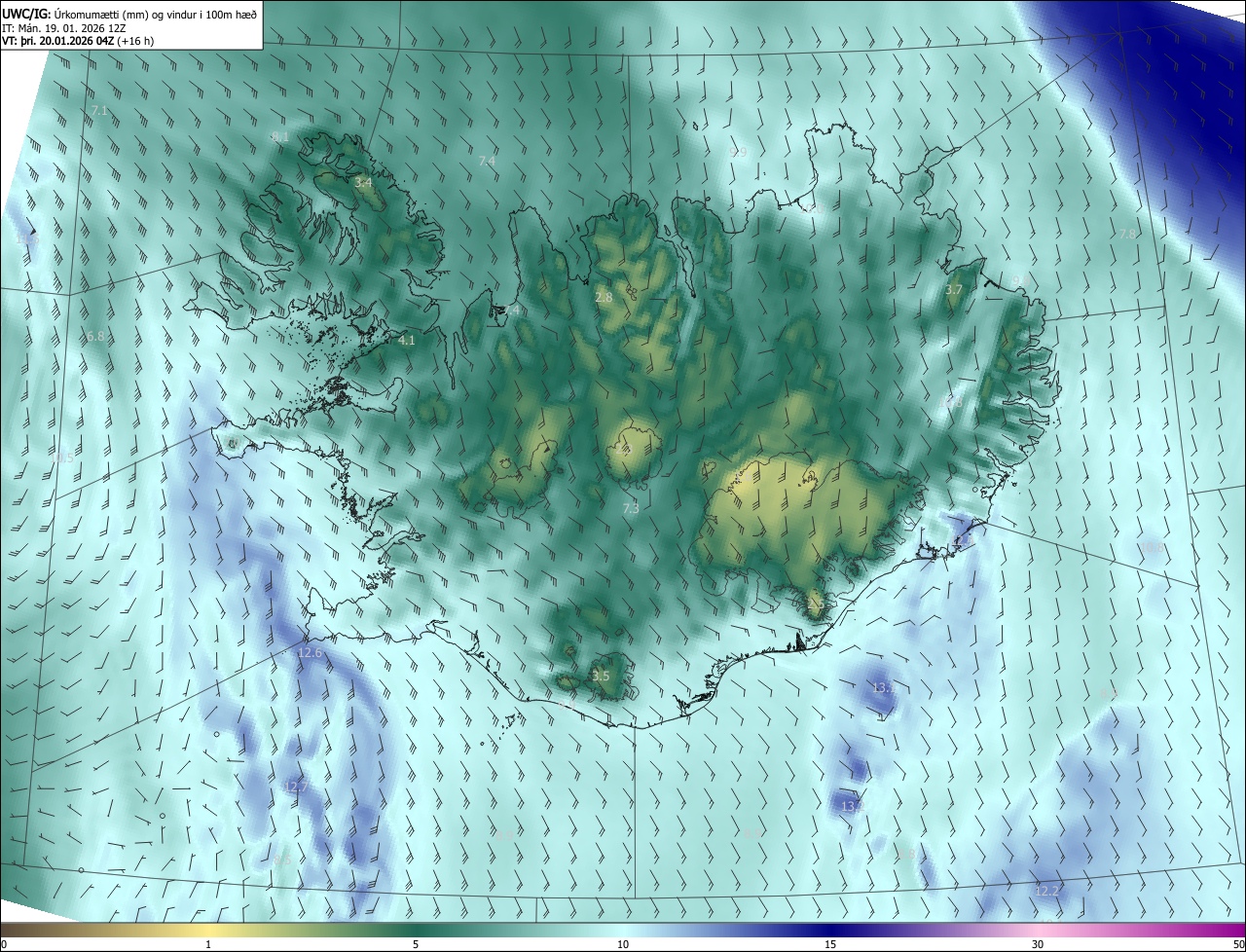Click the 12.6 value label on the map
Screen dimensions: 1246x952
310,652
